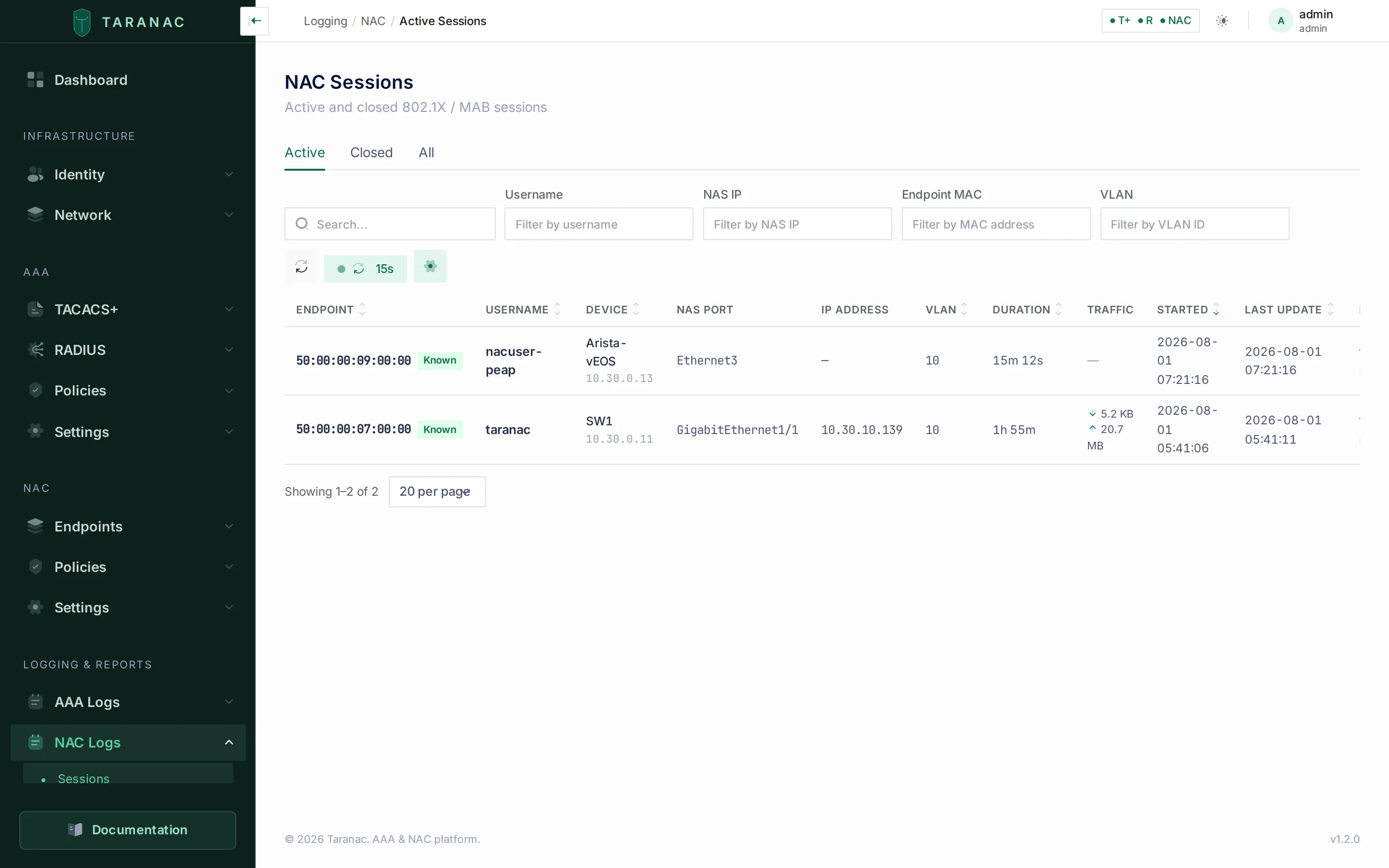The image size is (1389, 868).
Task: Open NAC Settings menu item
Action: pos(128,608)
